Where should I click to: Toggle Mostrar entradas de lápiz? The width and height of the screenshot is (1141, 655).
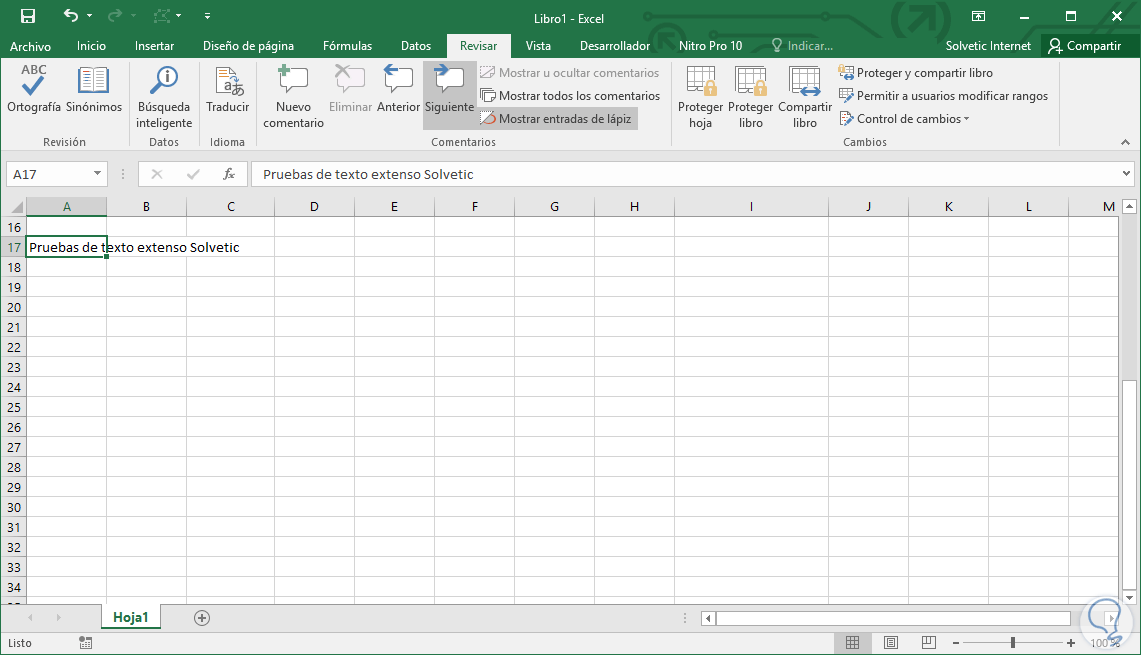tap(557, 119)
